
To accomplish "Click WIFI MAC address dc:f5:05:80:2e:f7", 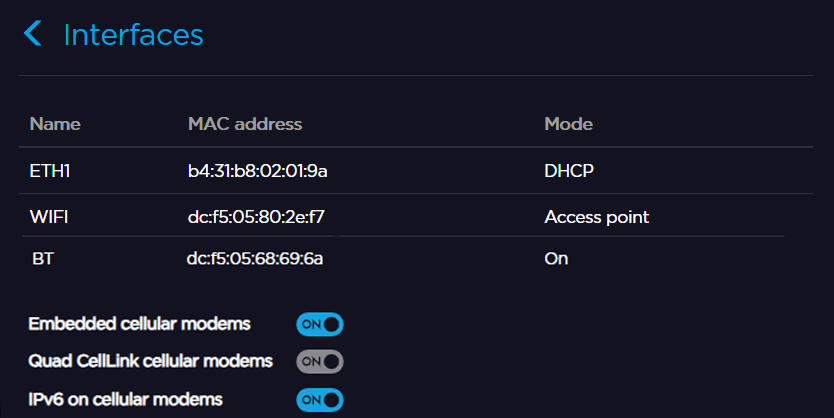I will click(256, 216).
